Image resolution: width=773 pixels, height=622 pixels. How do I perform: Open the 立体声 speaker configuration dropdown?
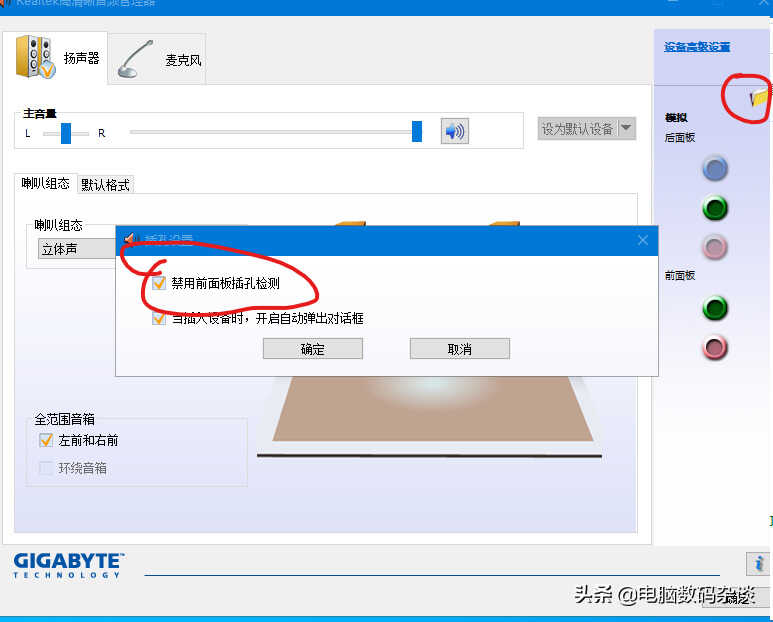click(77, 249)
